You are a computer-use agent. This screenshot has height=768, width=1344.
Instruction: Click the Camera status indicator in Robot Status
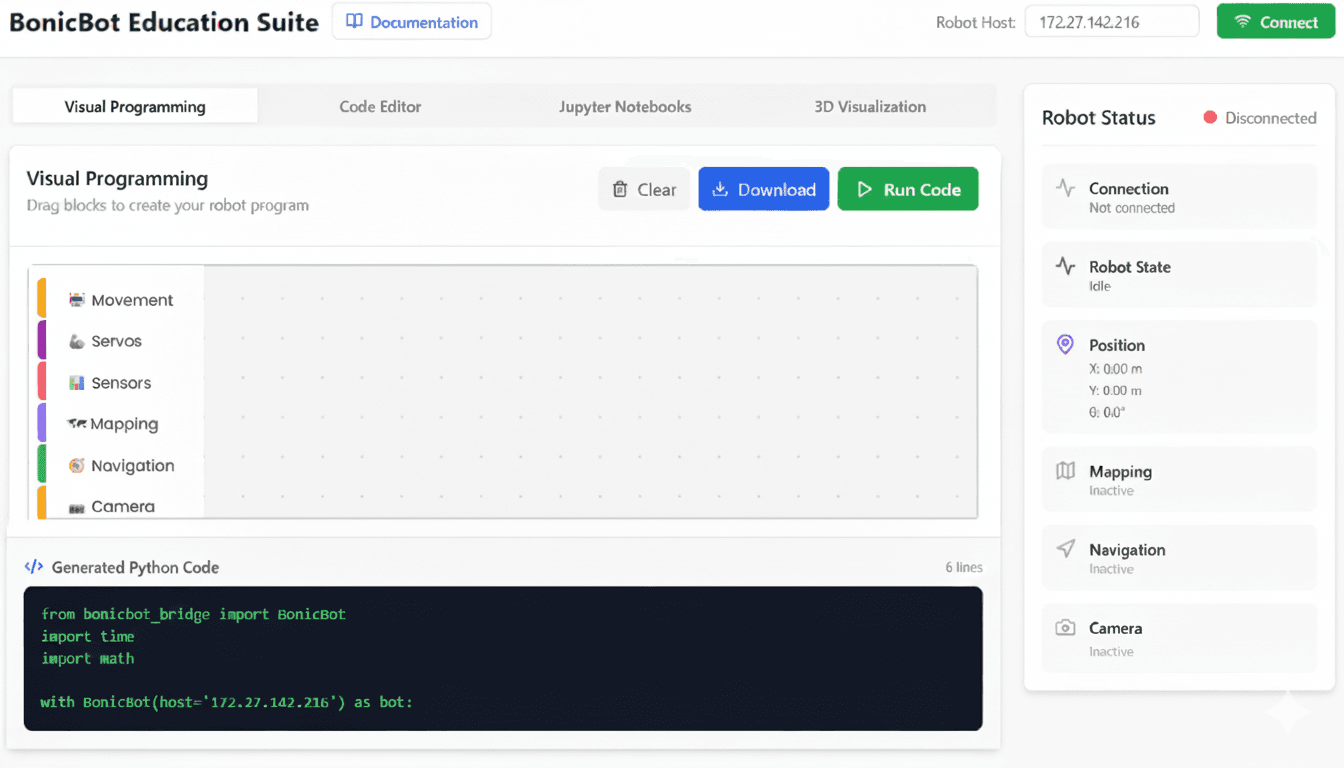1063,628
